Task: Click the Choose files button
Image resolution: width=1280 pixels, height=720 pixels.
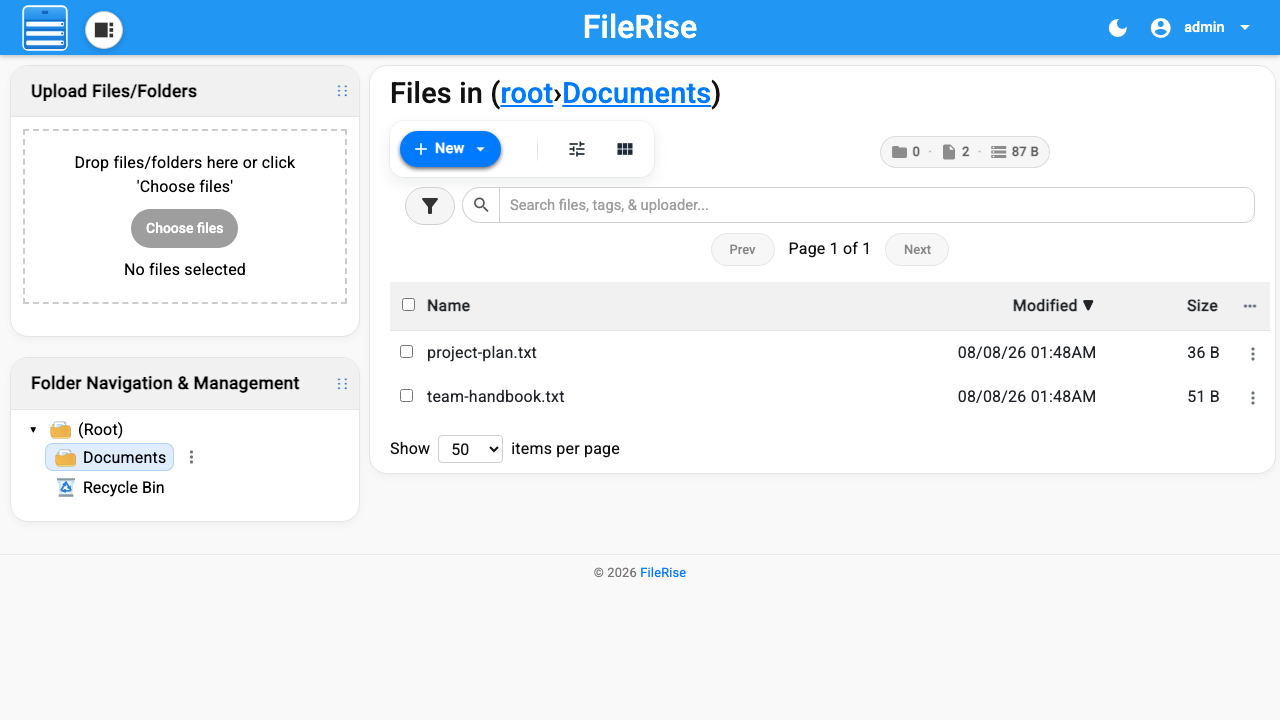Action: (184, 228)
